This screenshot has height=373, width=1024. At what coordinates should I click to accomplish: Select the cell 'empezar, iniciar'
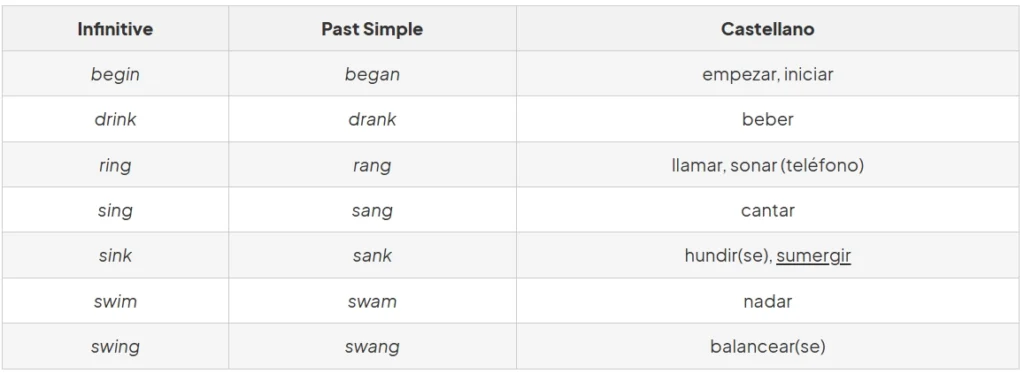[x=768, y=74]
